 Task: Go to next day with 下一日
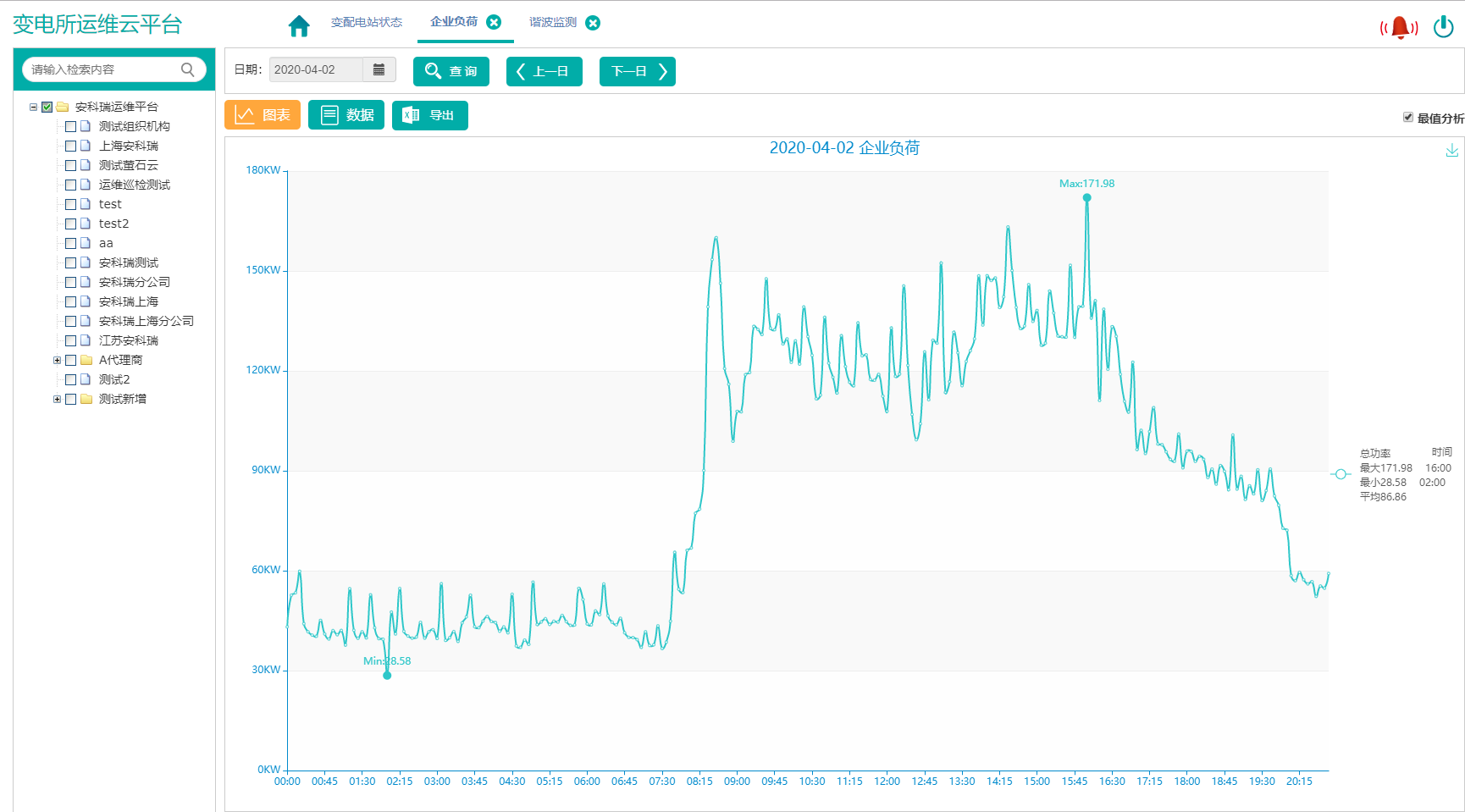(x=637, y=71)
